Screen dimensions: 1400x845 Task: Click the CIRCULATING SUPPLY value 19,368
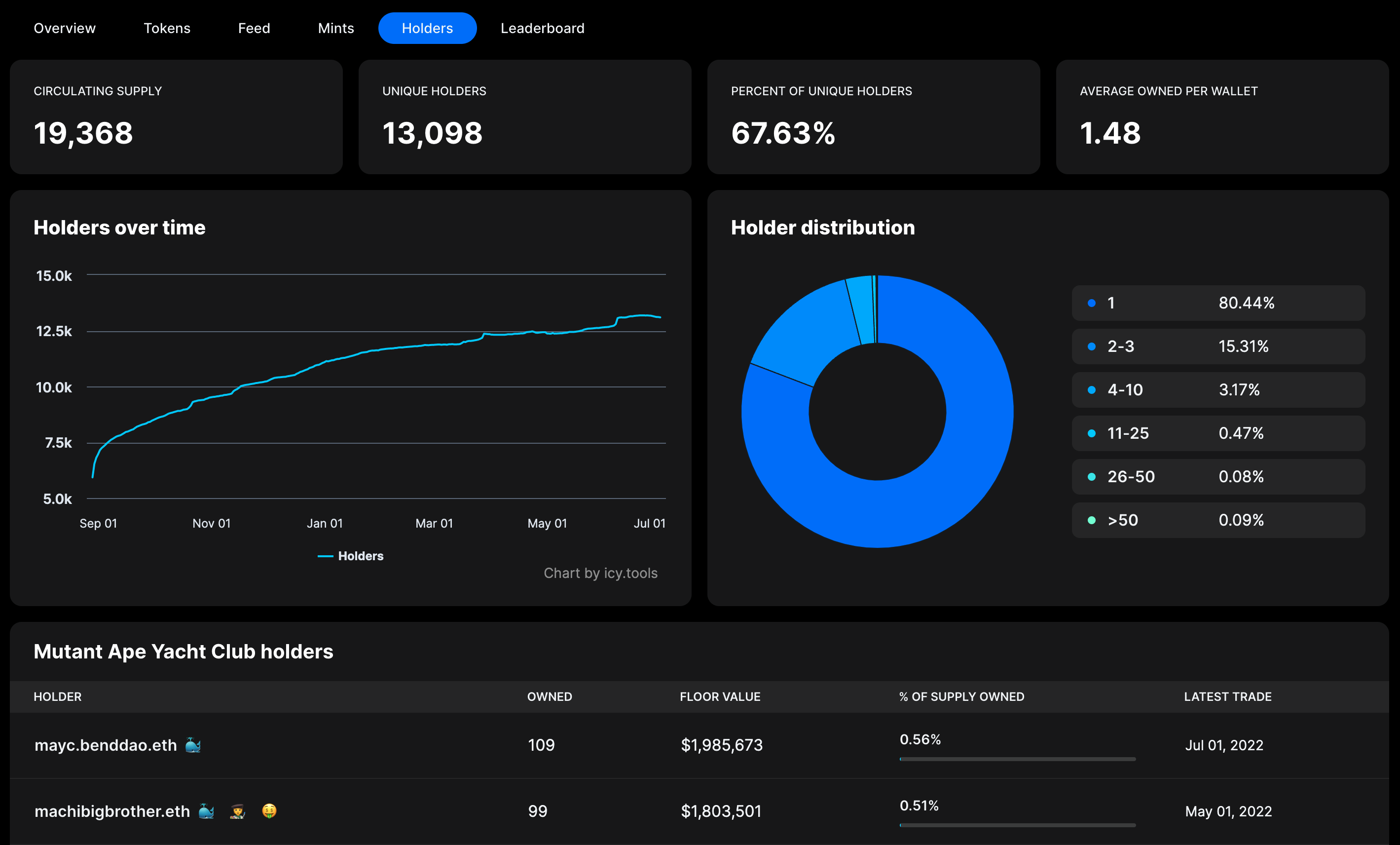pos(83,134)
